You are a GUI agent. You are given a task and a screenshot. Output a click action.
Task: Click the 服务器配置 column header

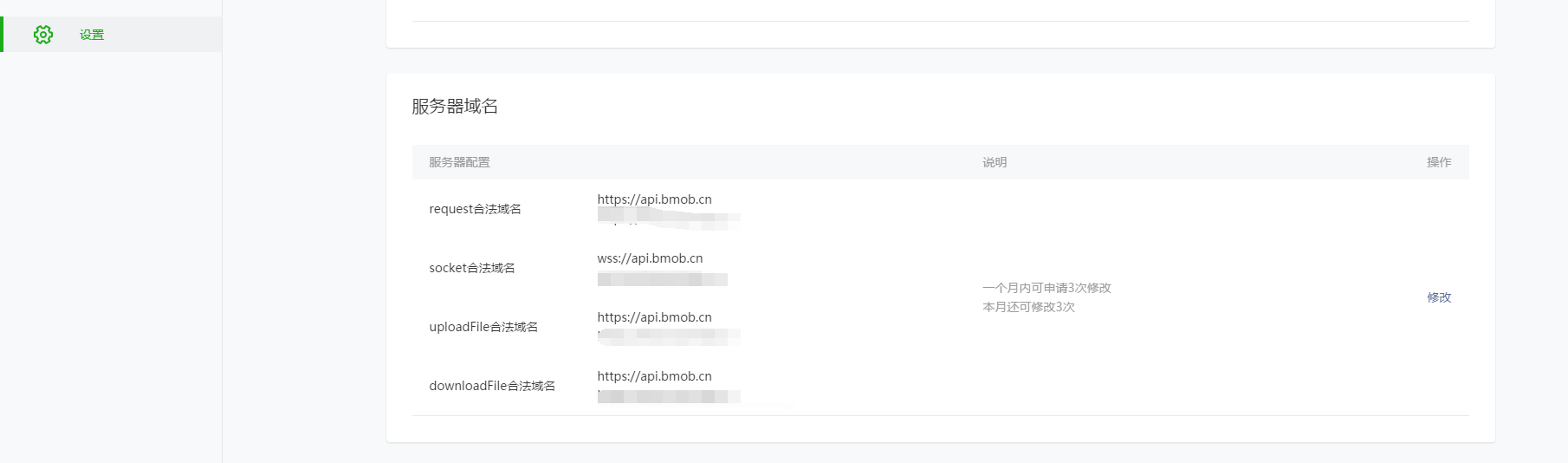point(459,162)
